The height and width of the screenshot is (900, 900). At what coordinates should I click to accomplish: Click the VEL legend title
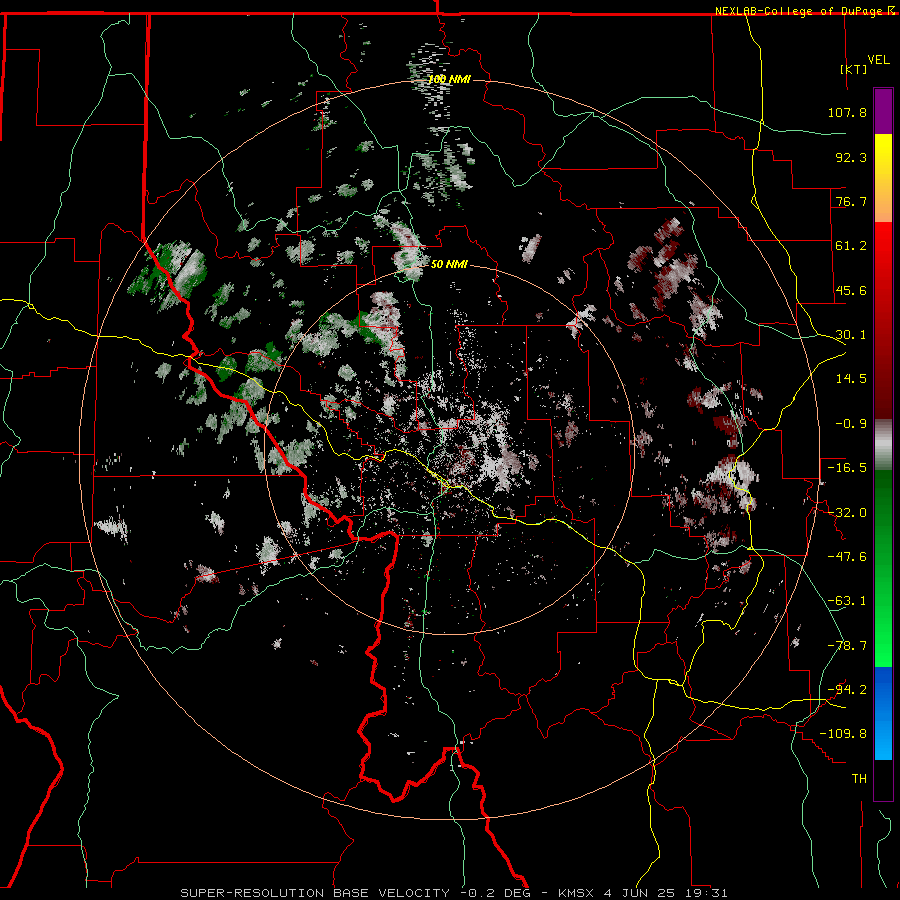(878, 60)
